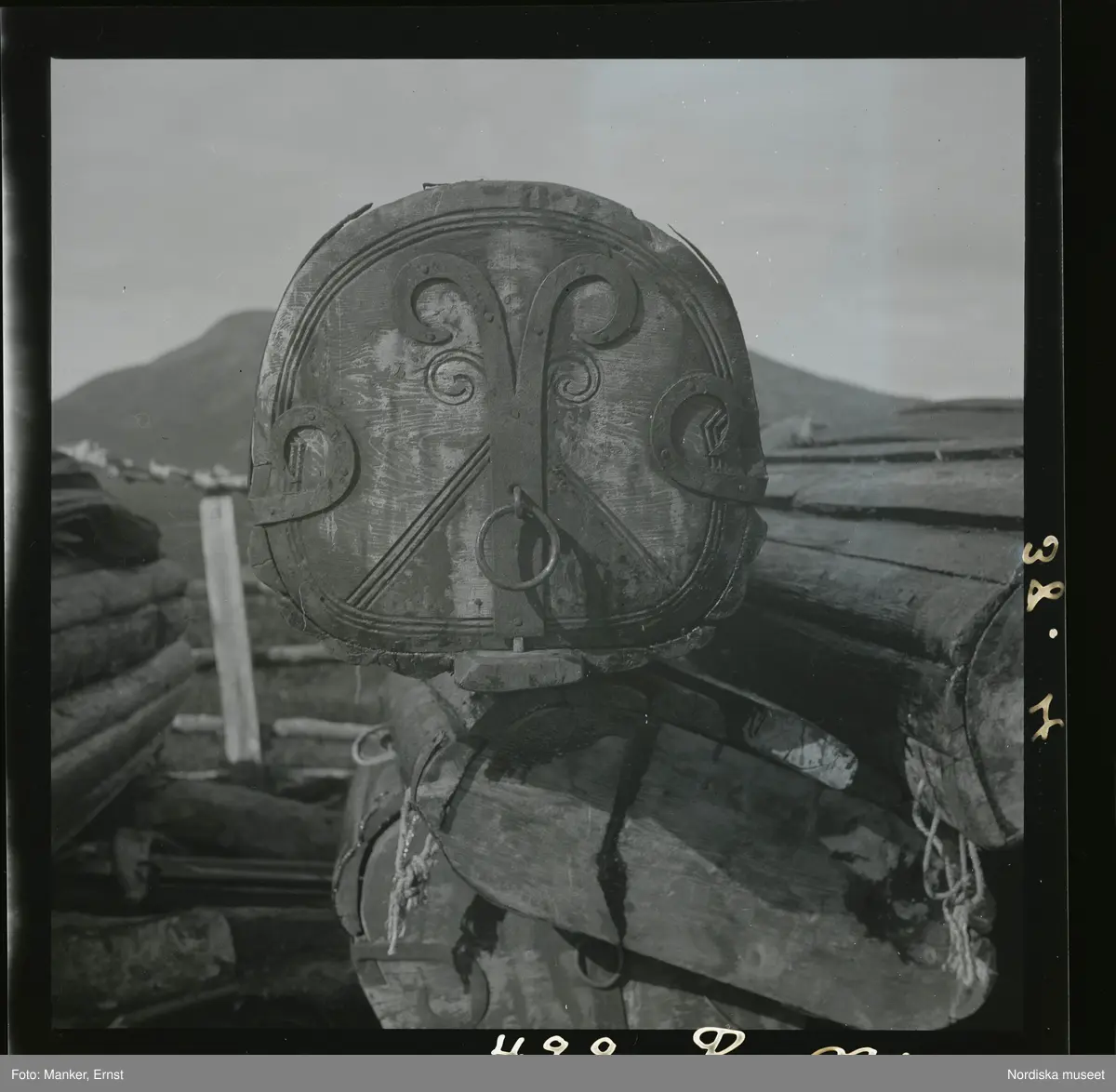This screenshot has height=1092, width=1116.
Task: Click the handwritten '38.7' in the right margin
Action: (1043, 634)
